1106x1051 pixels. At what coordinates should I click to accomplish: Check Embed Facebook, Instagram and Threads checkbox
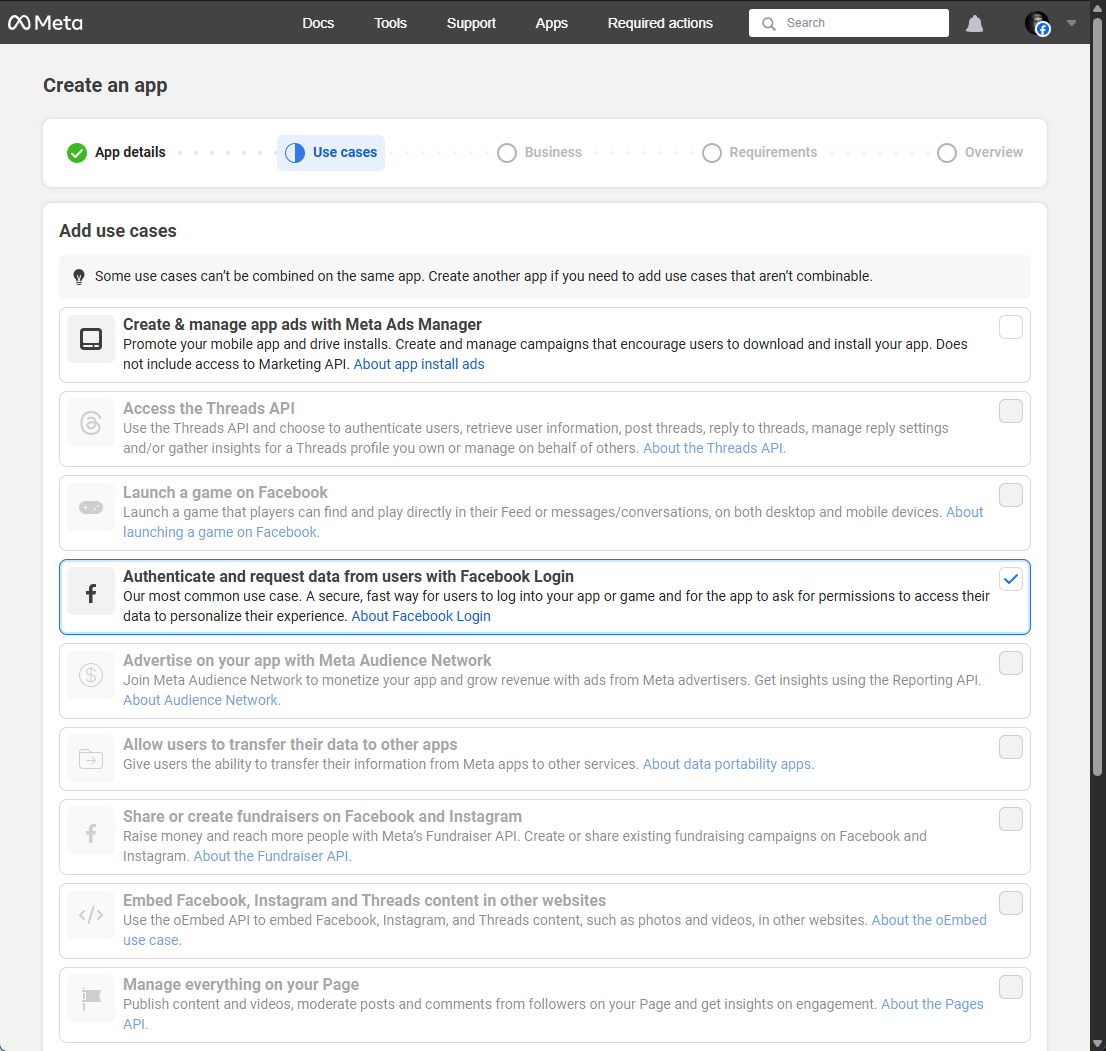pos(1010,903)
